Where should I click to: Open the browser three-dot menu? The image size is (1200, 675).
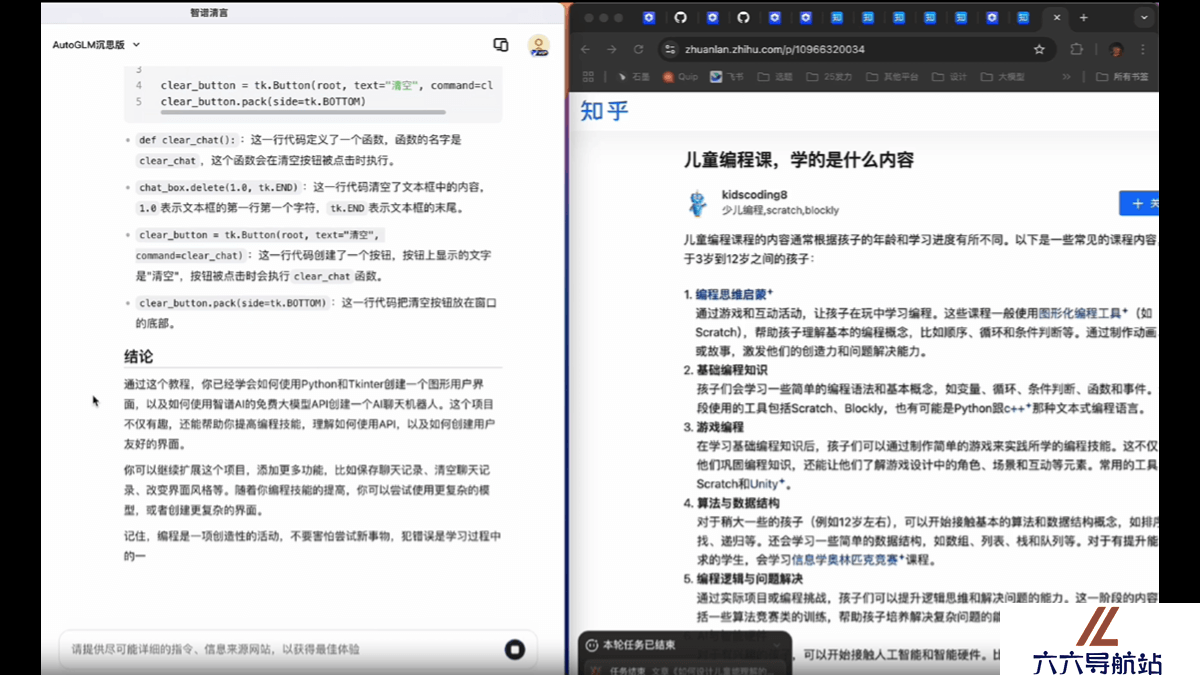pyautogui.click(x=1143, y=49)
